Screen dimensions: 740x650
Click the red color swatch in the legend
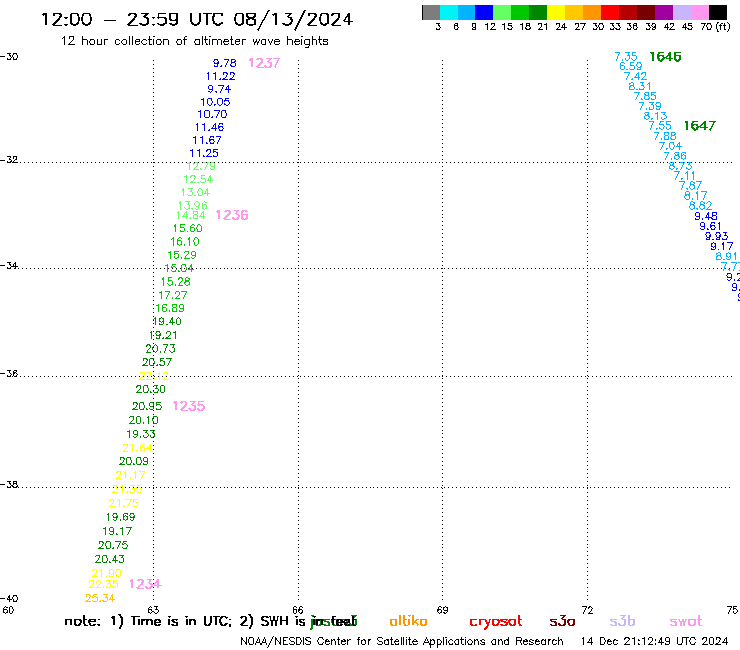pos(610,12)
